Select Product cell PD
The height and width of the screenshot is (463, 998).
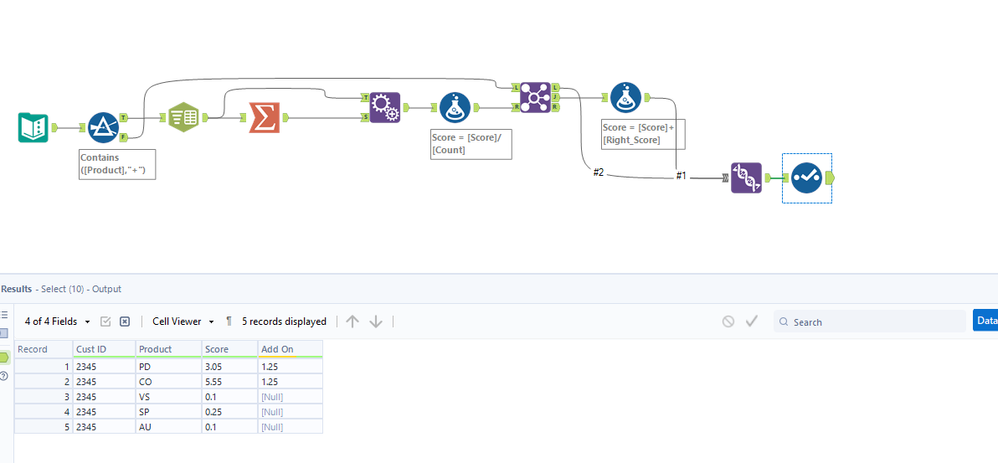pyautogui.click(x=169, y=367)
